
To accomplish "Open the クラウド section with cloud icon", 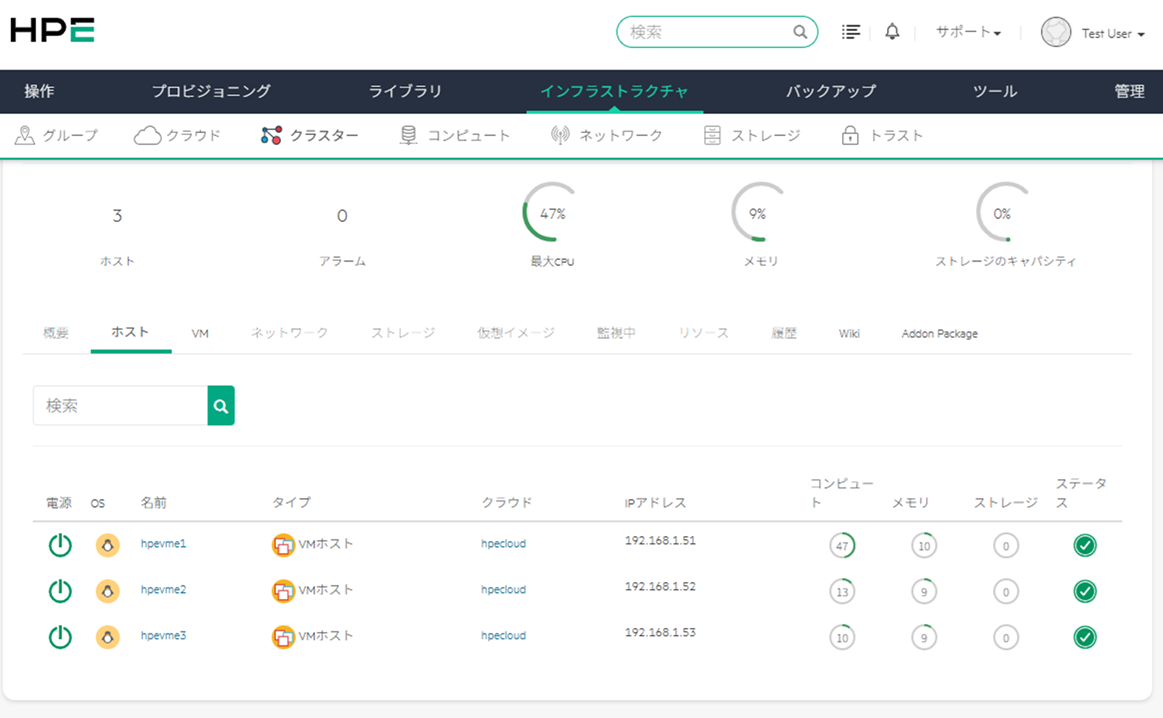I will [x=178, y=136].
